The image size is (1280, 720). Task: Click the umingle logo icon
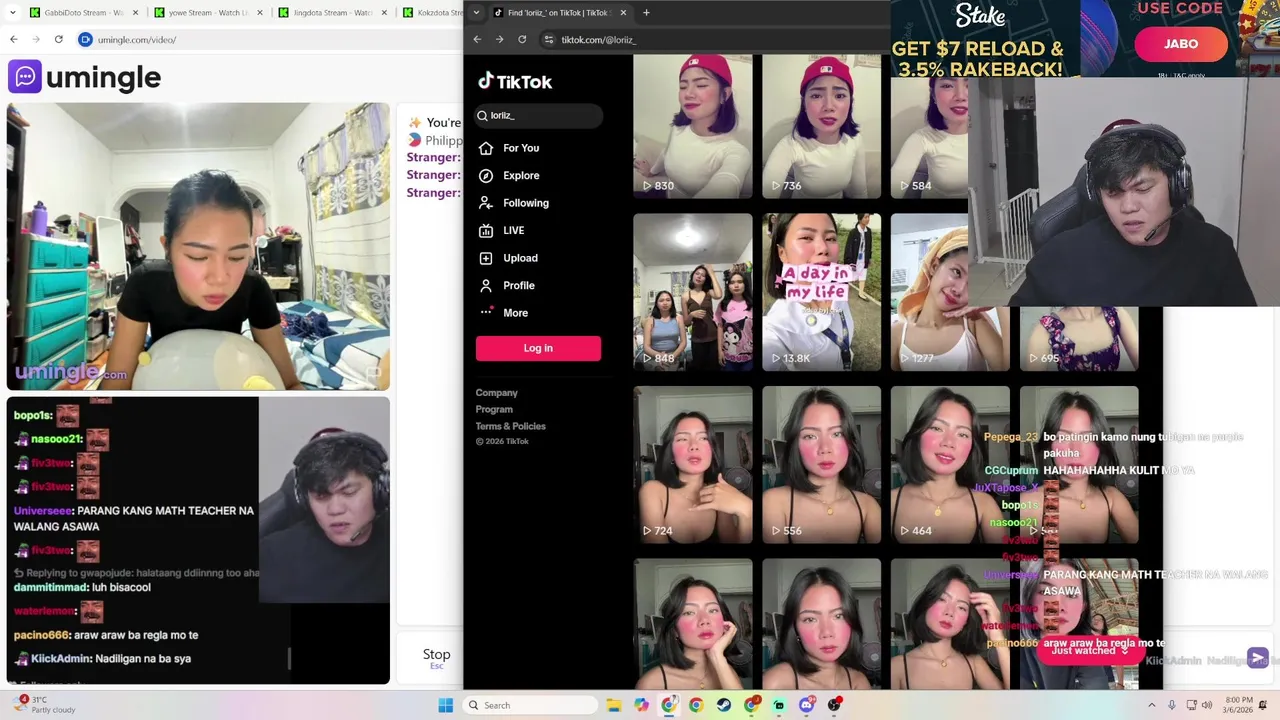pyautogui.click(x=25, y=77)
